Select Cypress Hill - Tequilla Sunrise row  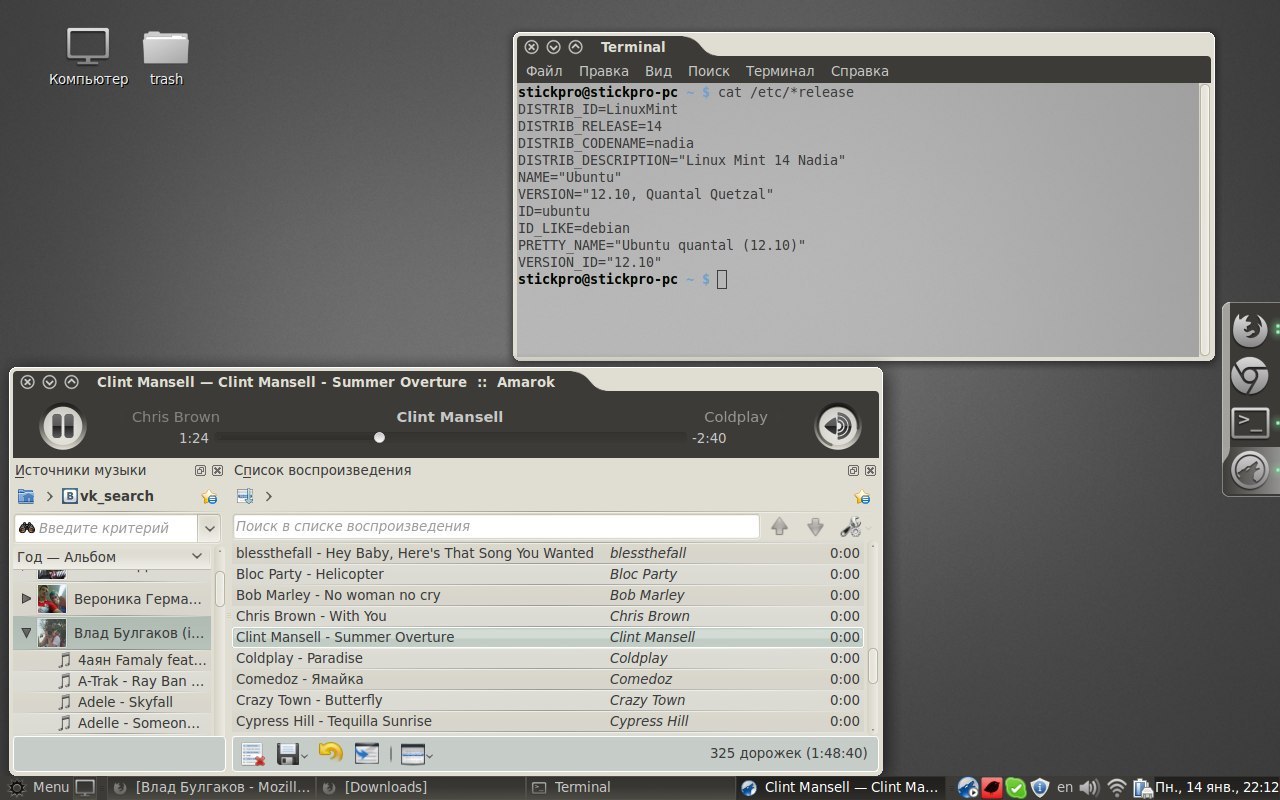548,721
